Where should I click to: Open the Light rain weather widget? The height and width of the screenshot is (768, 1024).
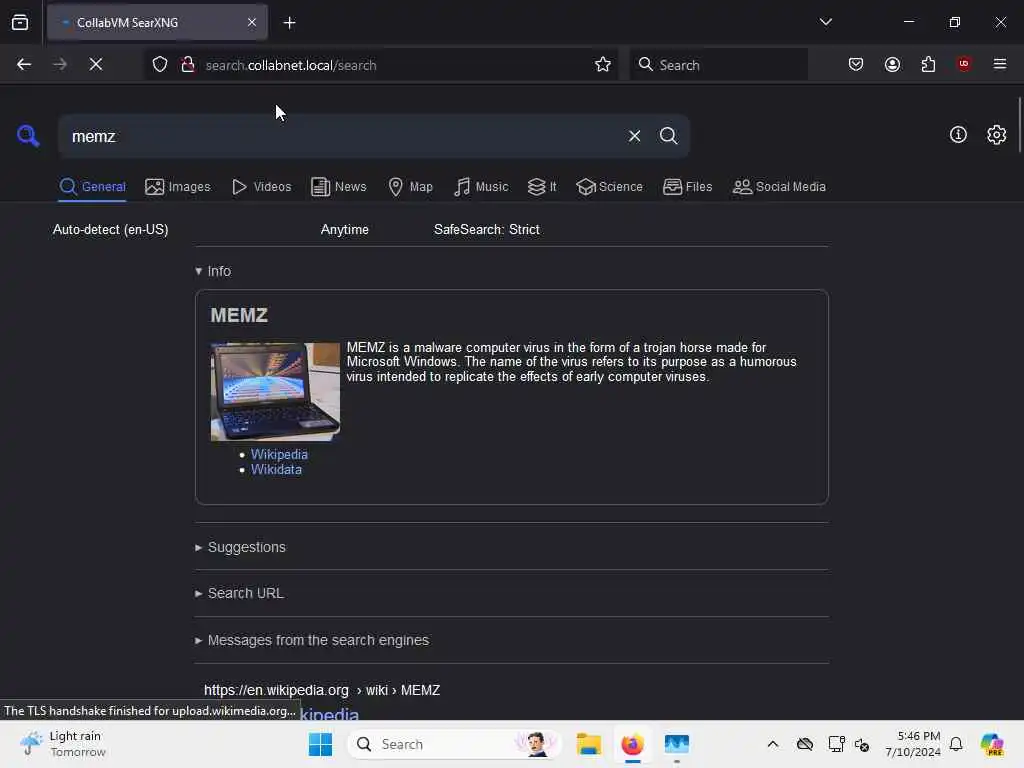coord(63,744)
